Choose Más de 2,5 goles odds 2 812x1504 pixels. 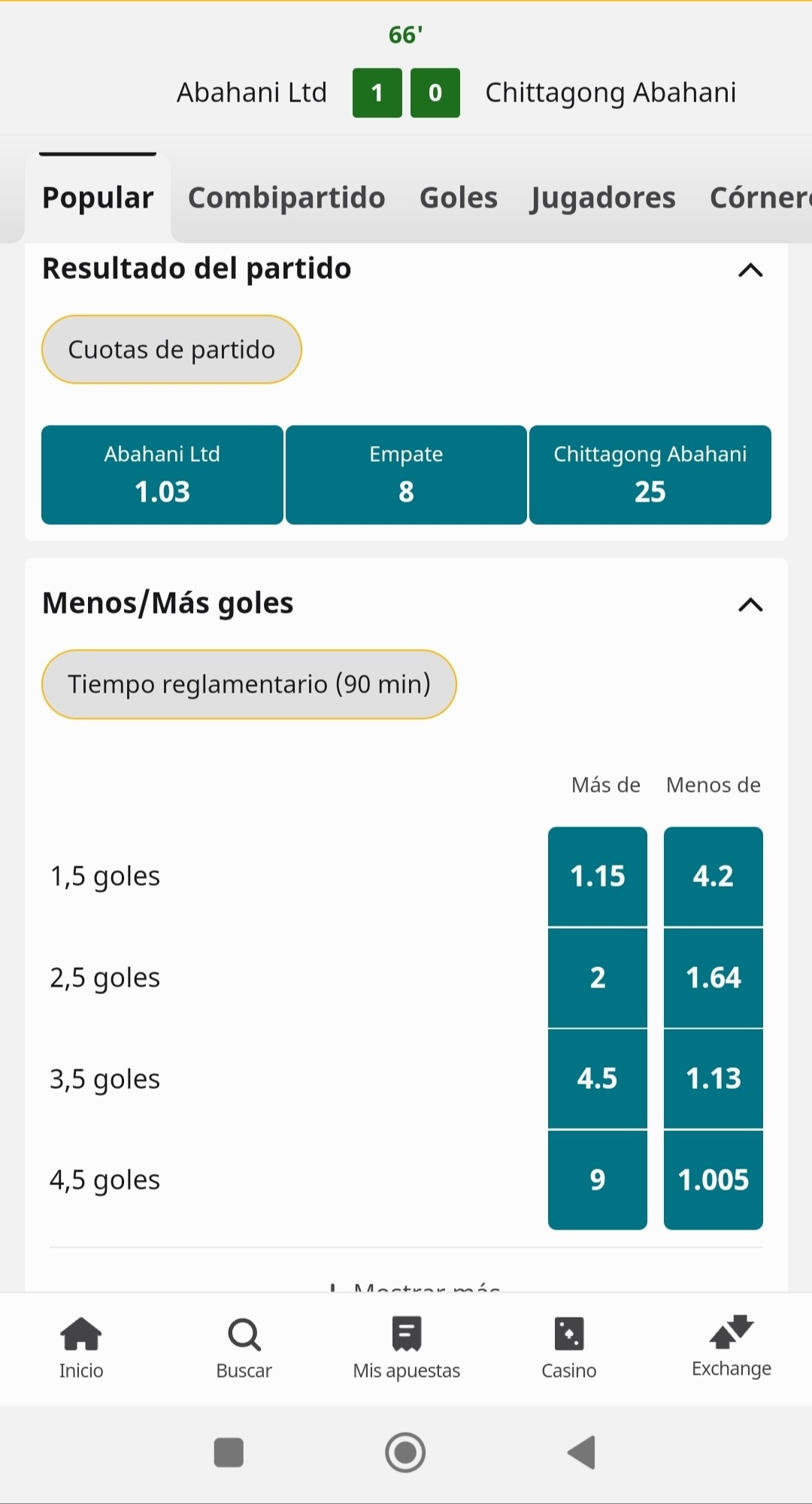pos(598,978)
